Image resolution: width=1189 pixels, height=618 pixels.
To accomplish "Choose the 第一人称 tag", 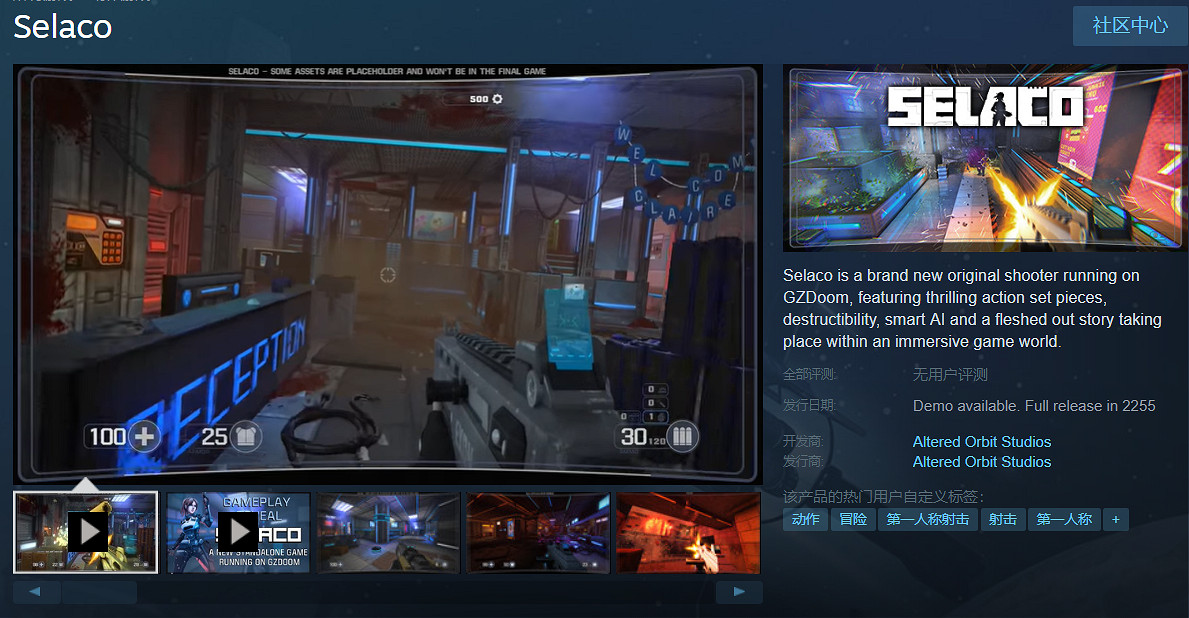I will point(1064,519).
